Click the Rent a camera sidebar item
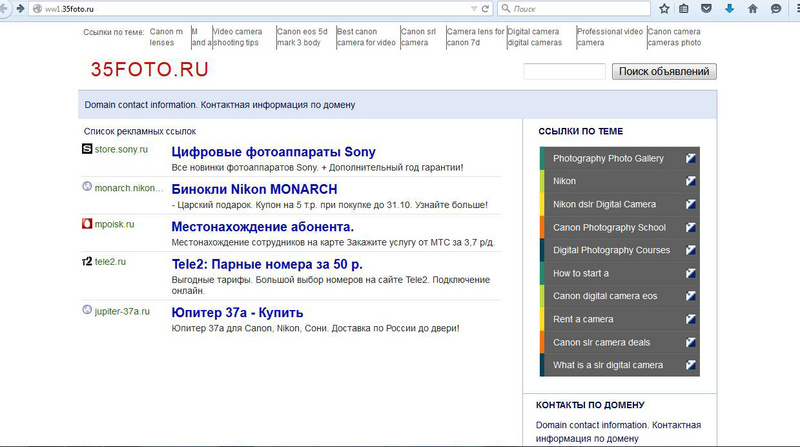Viewport: 800px width, 447px height. click(x=583, y=319)
